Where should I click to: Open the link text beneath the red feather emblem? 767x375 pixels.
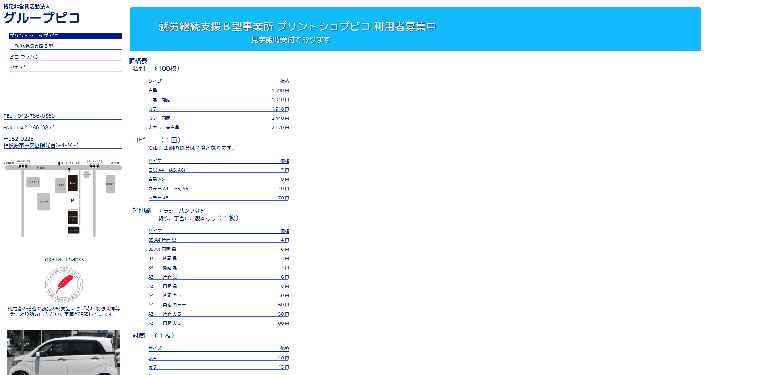click(64, 311)
